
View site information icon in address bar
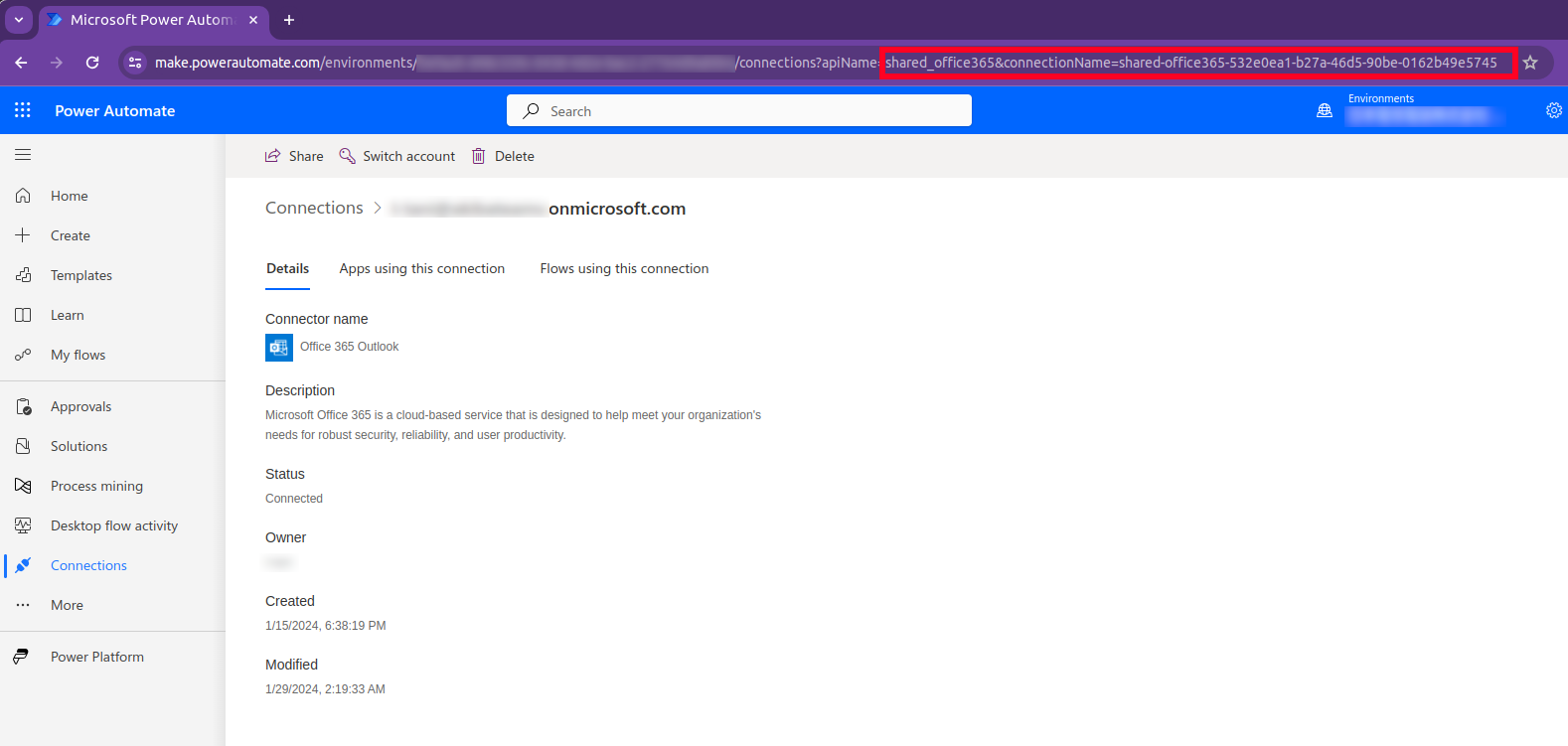(x=135, y=63)
